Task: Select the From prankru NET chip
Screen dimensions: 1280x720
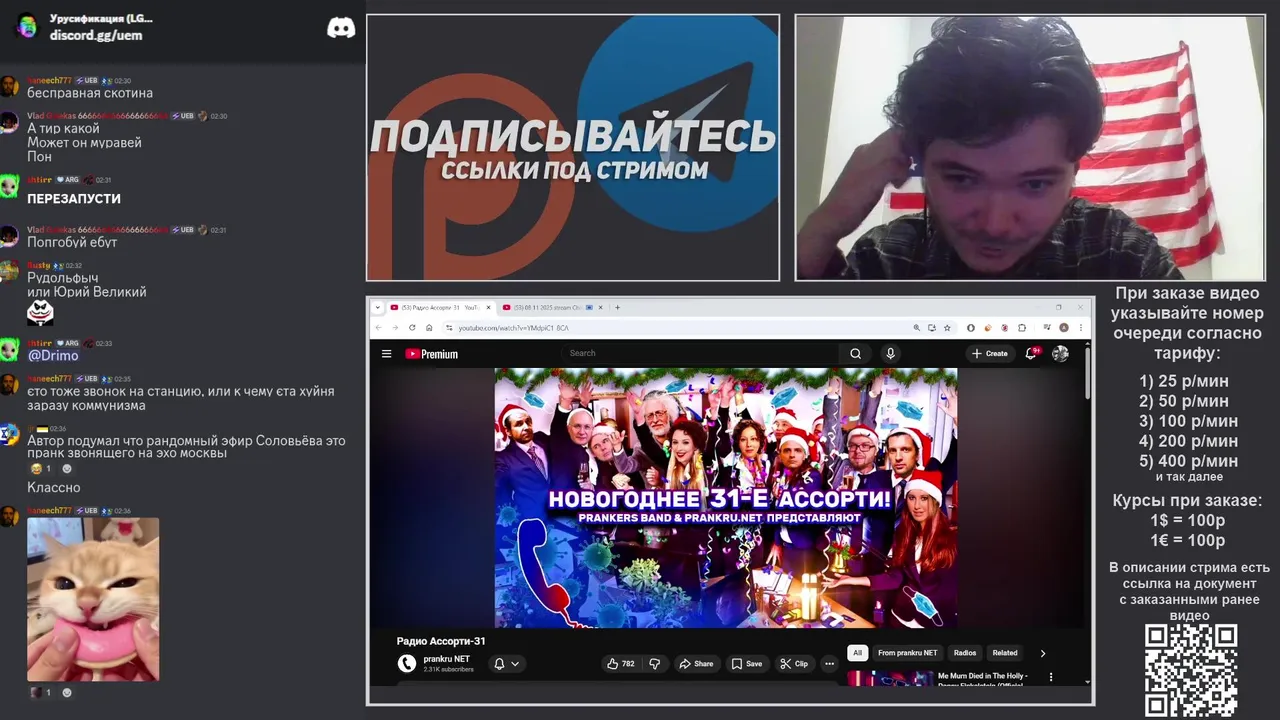Action: pyautogui.click(x=908, y=653)
